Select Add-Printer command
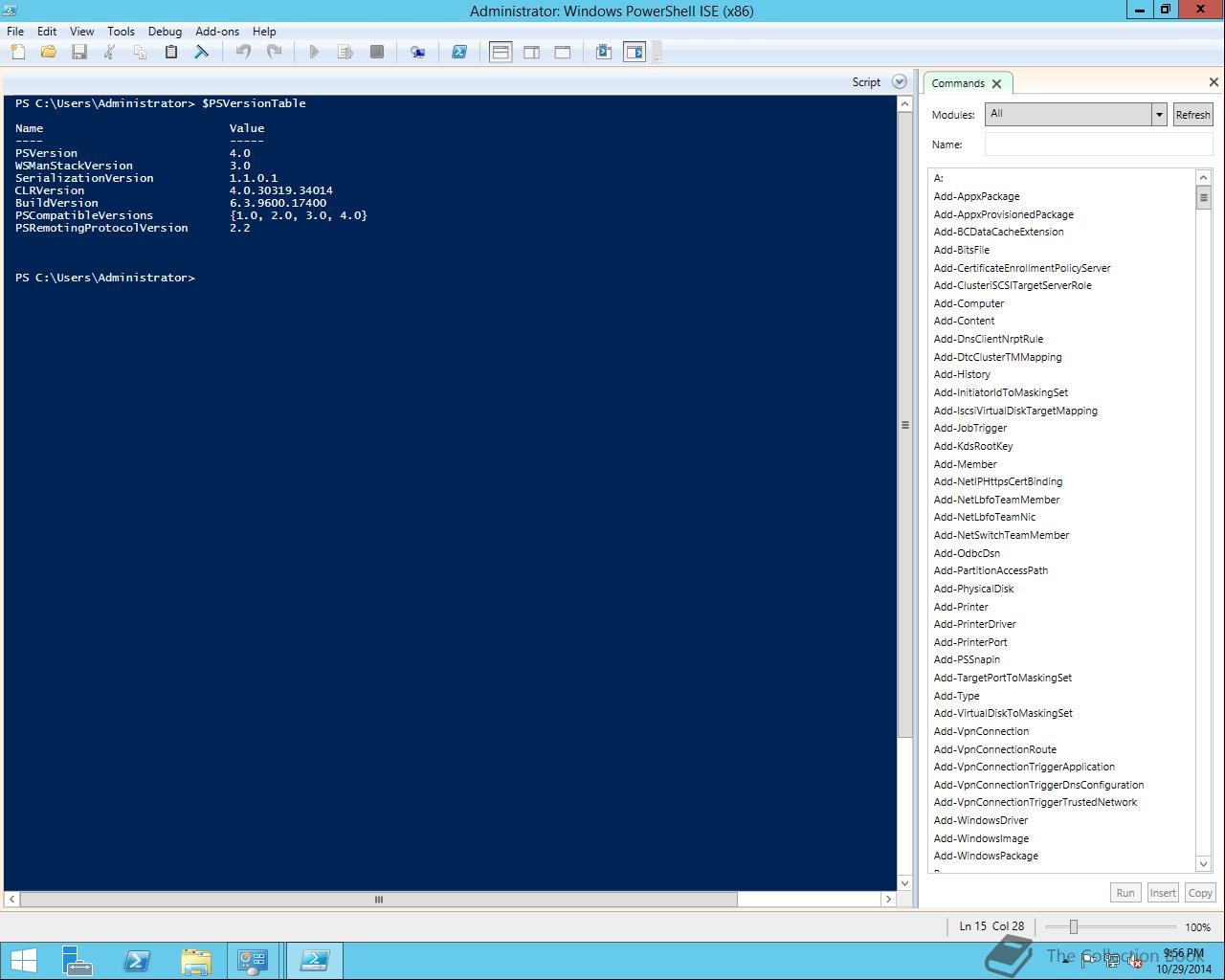Image resolution: width=1225 pixels, height=980 pixels. click(961, 607)
